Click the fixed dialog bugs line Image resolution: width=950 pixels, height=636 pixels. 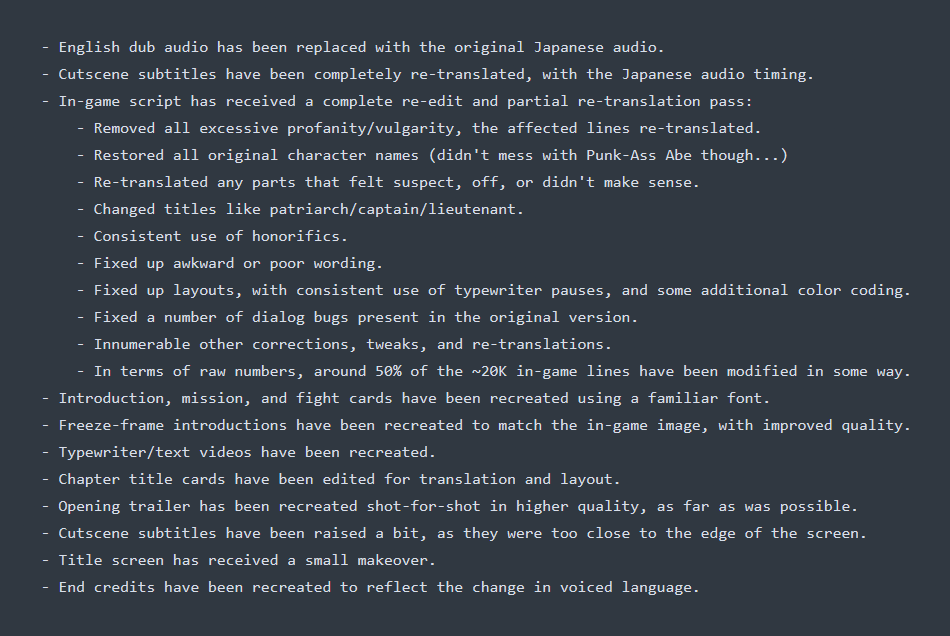pyautogui.click(x=365, y=317)
